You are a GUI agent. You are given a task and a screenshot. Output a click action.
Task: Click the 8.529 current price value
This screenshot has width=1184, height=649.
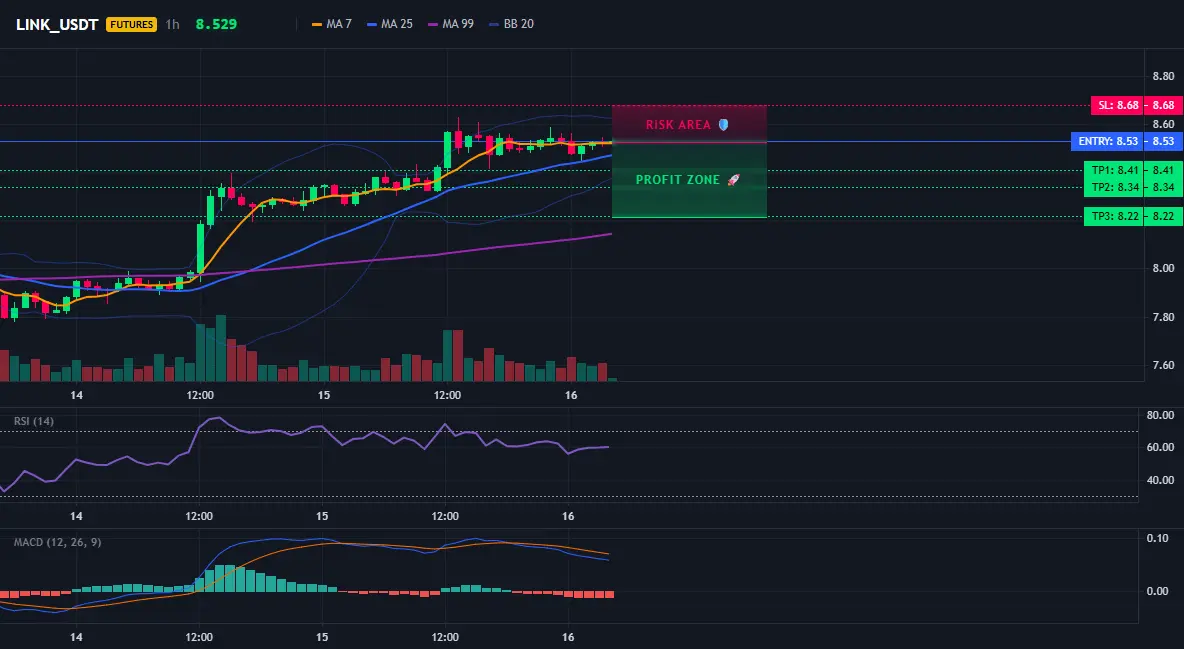click(216, 24)
